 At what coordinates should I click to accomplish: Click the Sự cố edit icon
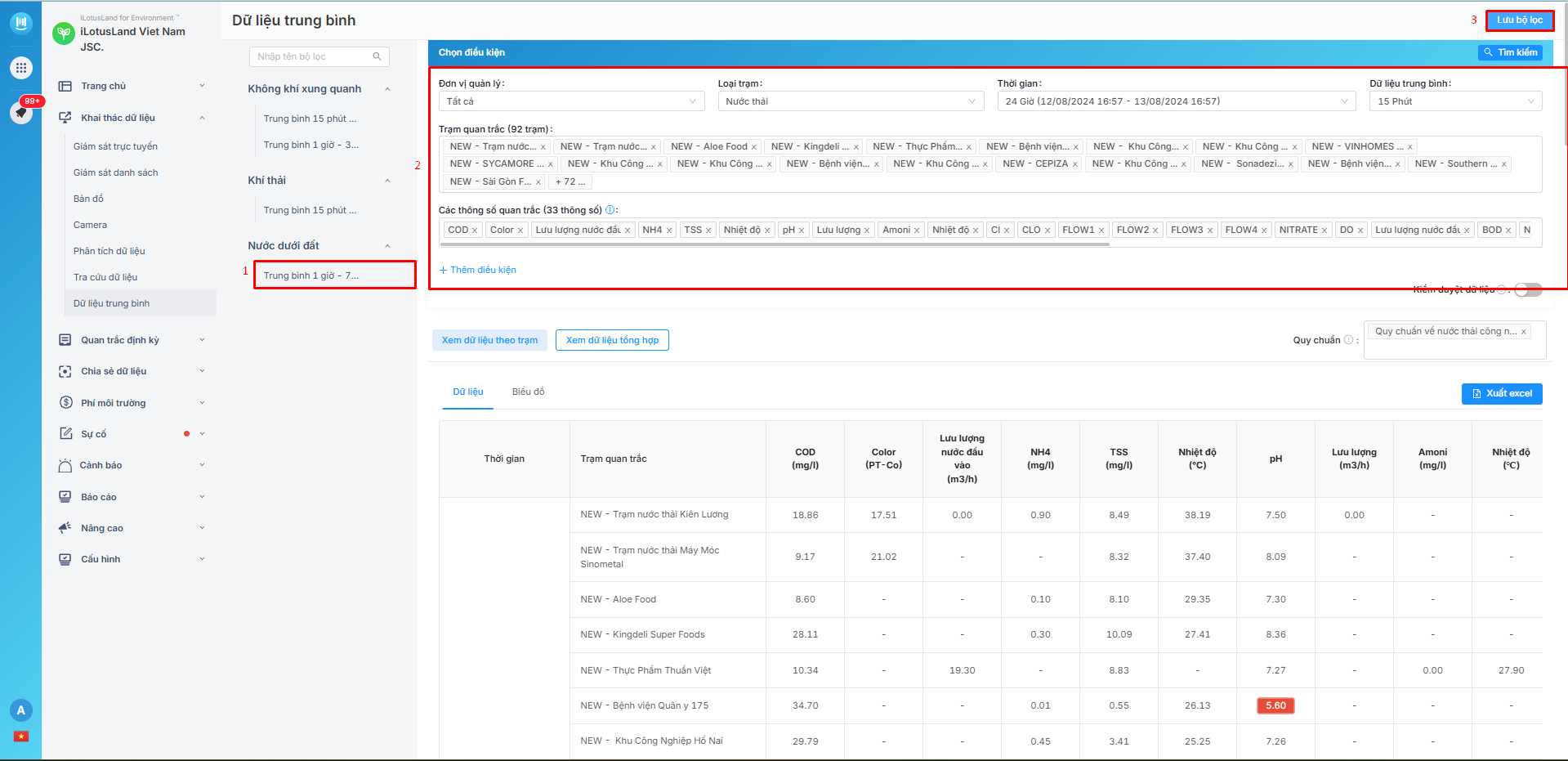[x=65, y=434]
